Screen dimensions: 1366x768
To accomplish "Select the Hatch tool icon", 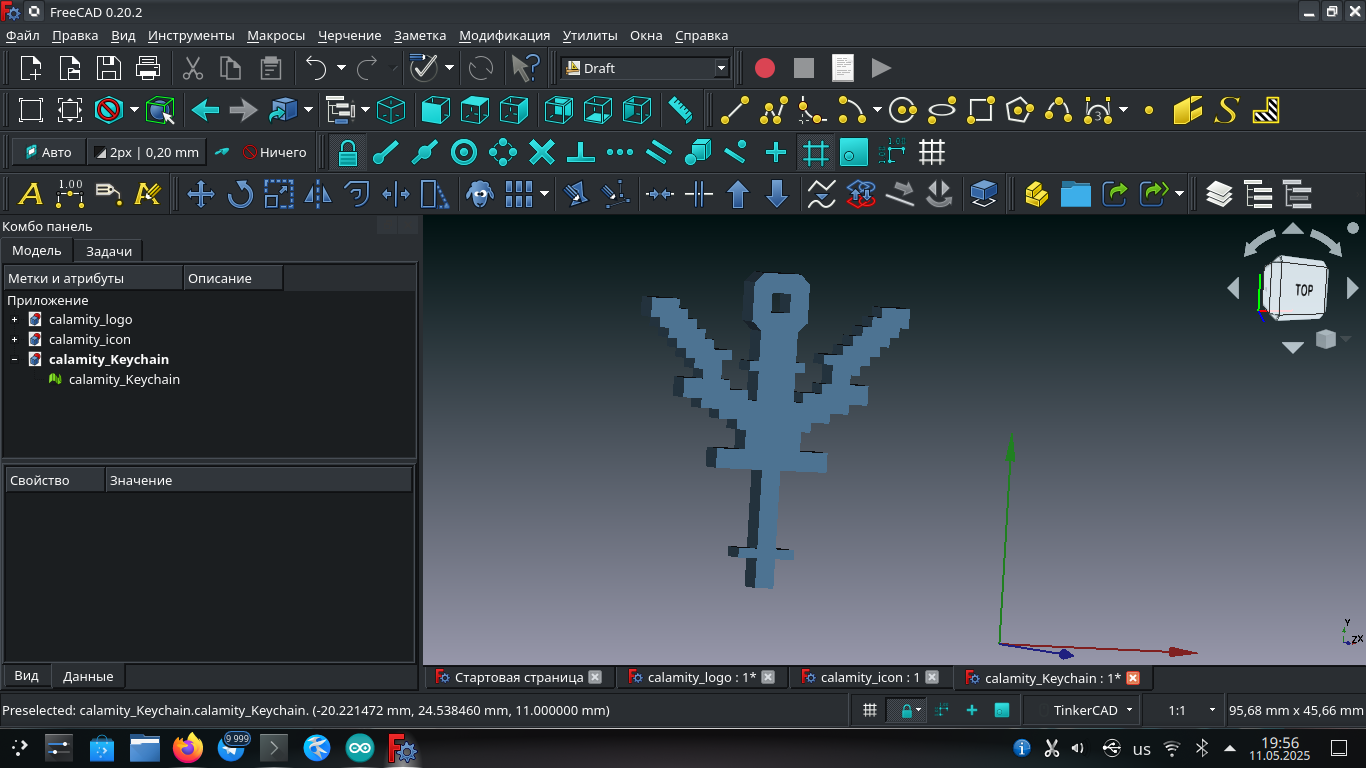I will click(x=1266, y=110).
